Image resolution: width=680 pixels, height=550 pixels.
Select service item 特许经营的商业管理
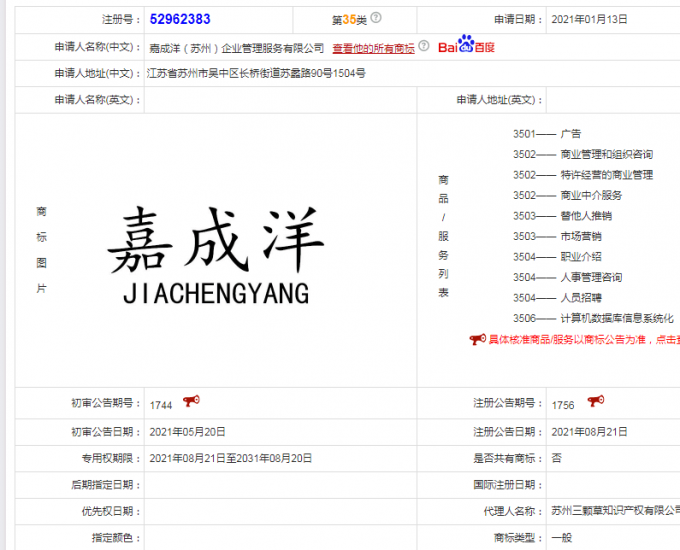click(606, 175)
